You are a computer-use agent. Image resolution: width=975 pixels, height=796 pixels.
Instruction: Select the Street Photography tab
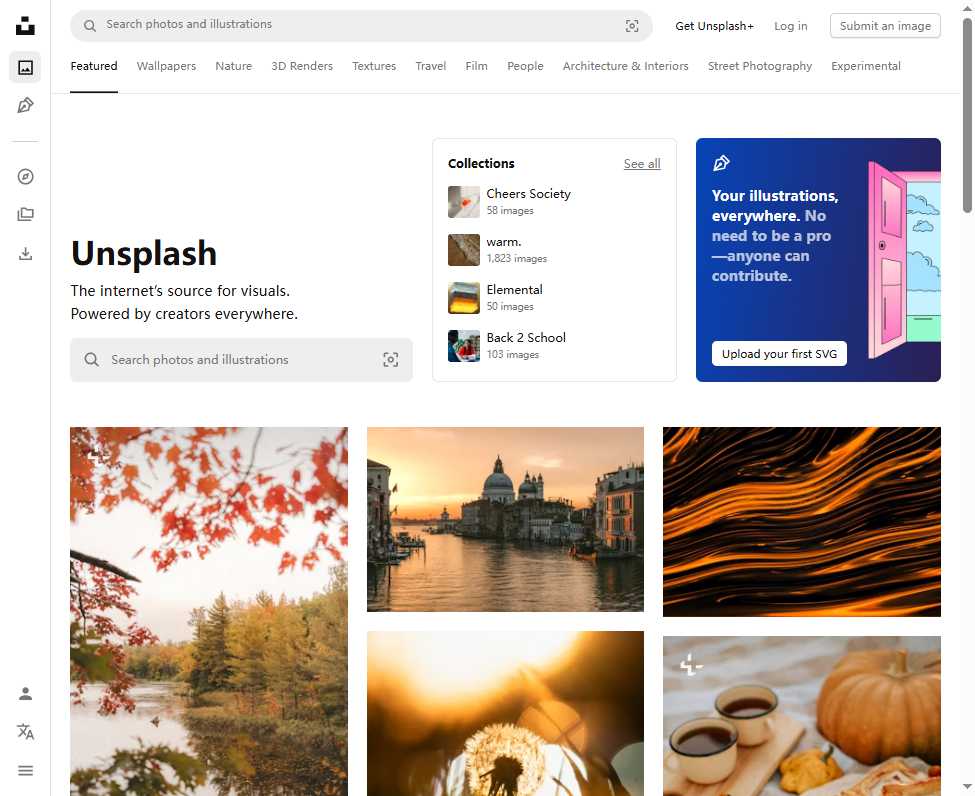pyautogui.click(x=759, y=66)
